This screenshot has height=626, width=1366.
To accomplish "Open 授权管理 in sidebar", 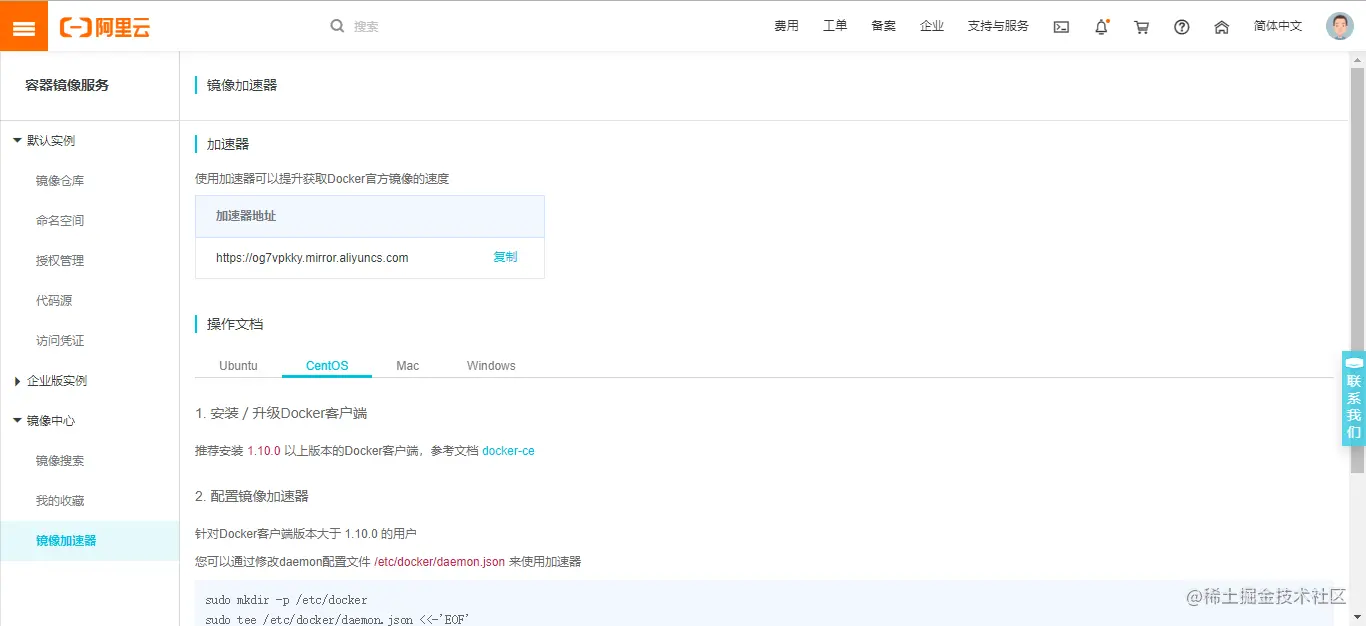I will coord(60,261).
